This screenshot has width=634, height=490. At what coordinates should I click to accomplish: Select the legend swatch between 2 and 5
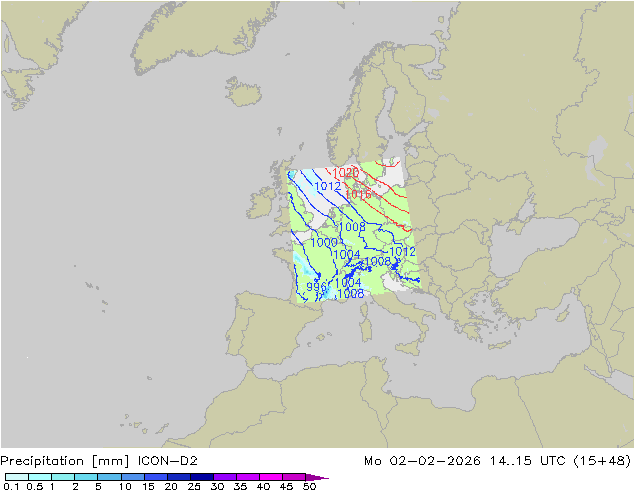coord(86,477)
